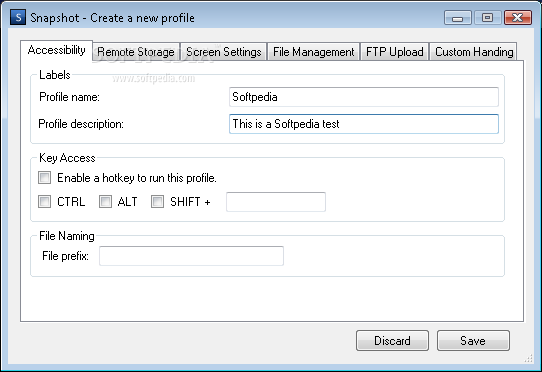Focus the Profile description input field
542x372 pixels.
point(364,124)
